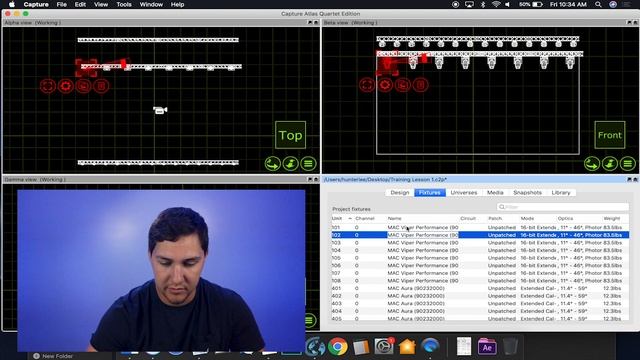Click the red gear icon in Alpha view

click(66, 86)
